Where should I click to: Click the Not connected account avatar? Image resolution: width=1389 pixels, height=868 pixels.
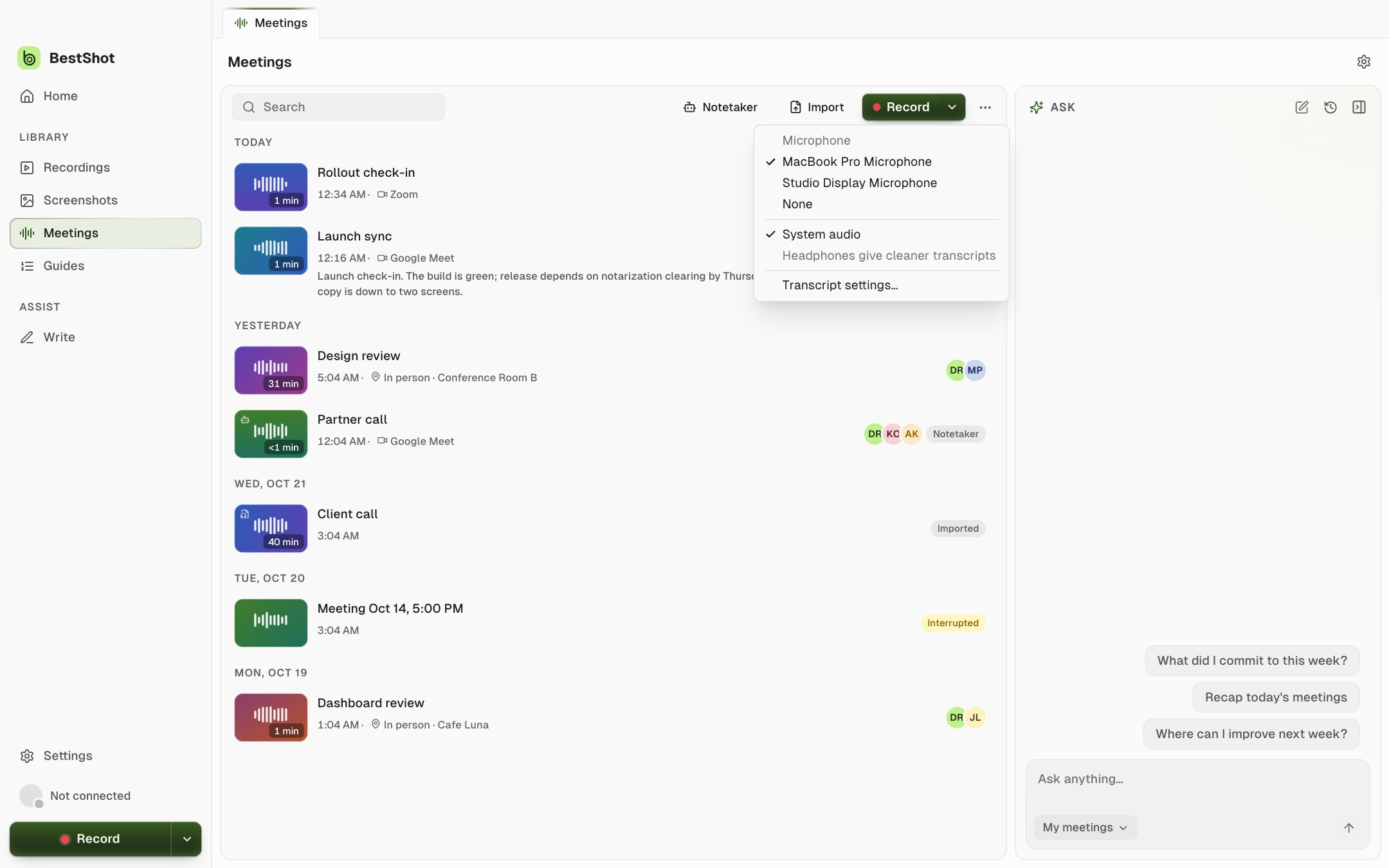(x=31, y=796)
